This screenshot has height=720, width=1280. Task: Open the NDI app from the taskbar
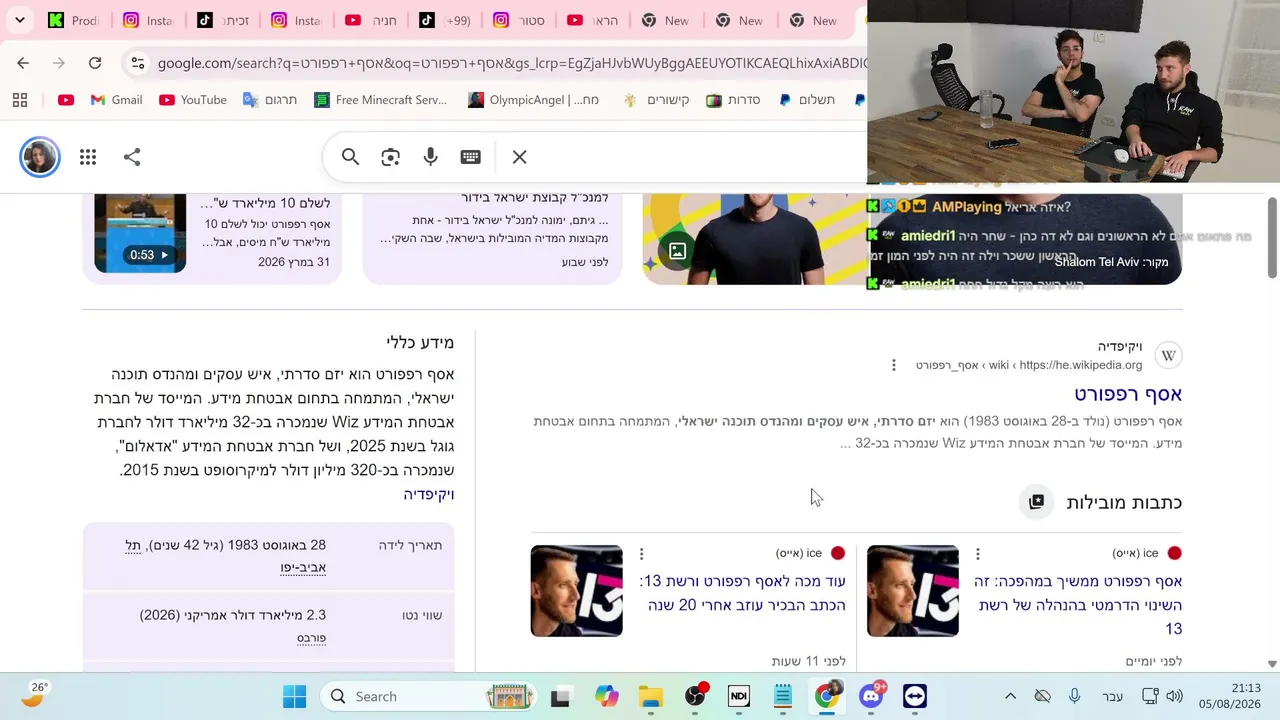(x=739, y=697)
